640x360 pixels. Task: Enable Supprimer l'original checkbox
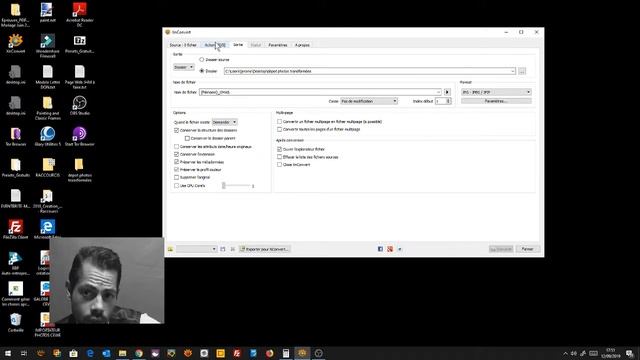point(176,178)
